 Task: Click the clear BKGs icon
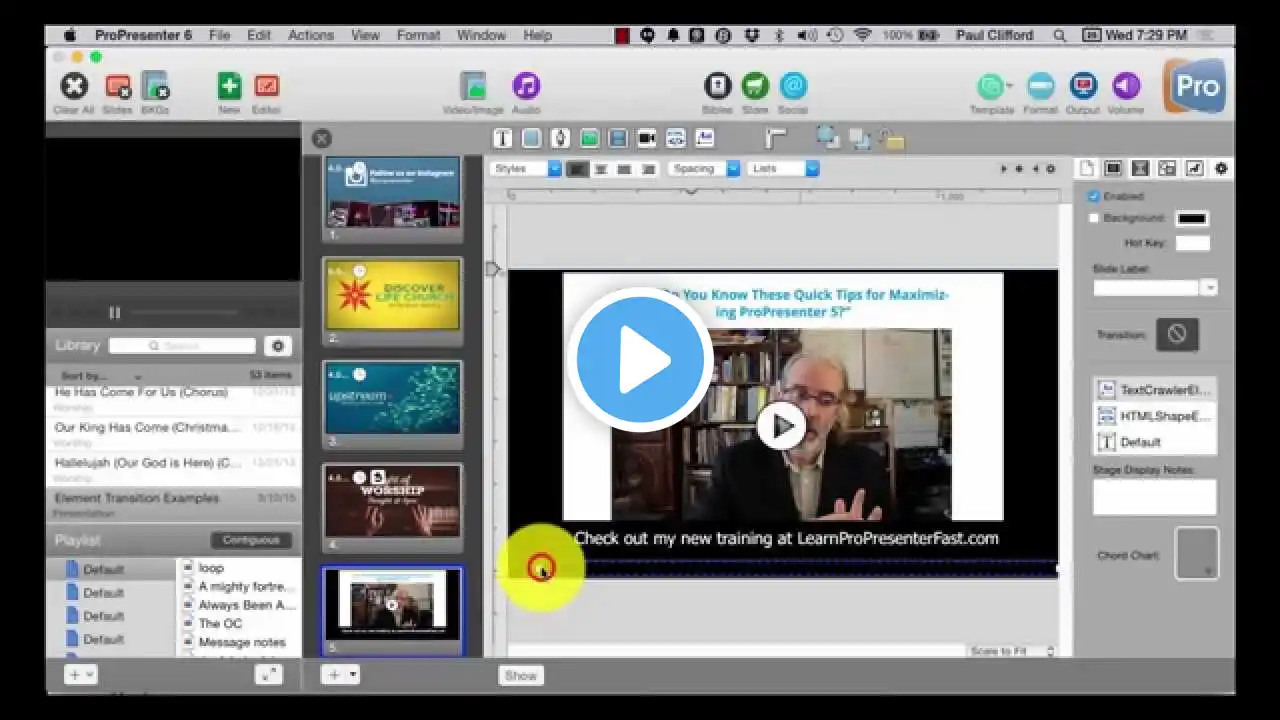pos(155,87)
